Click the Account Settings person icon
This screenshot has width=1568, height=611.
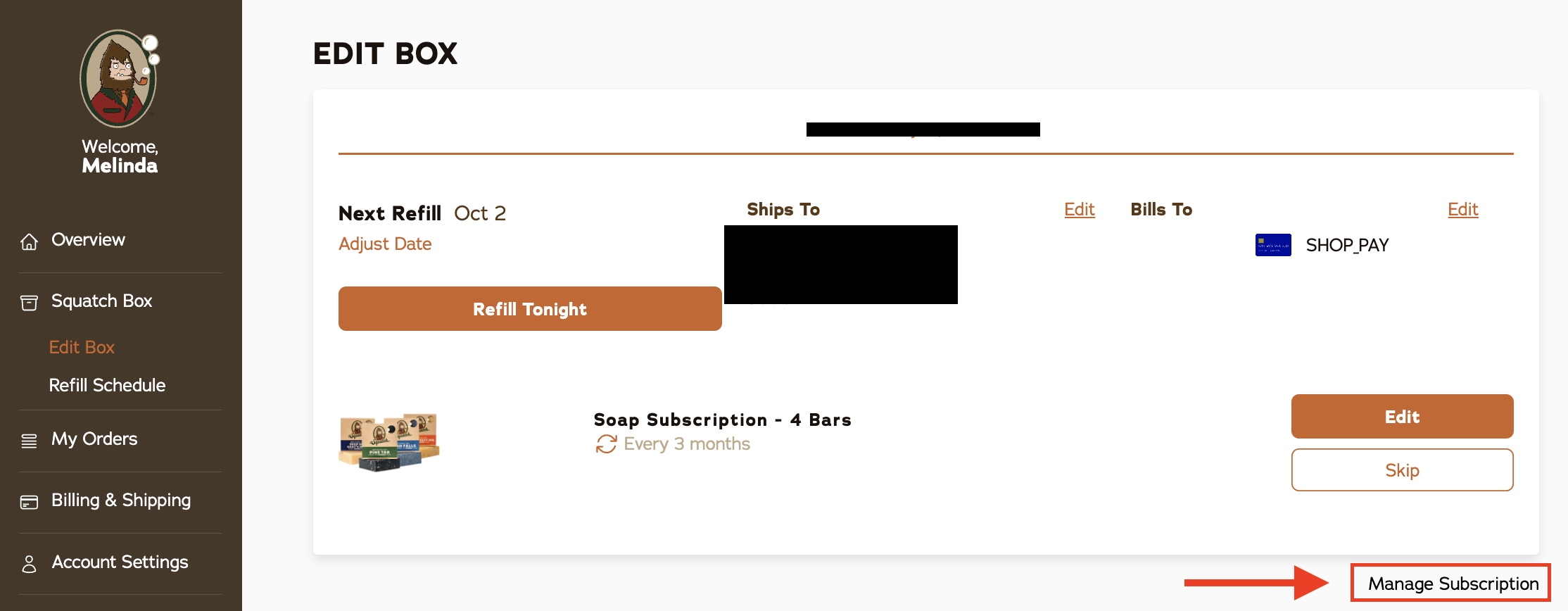click(x=29, y=564)
